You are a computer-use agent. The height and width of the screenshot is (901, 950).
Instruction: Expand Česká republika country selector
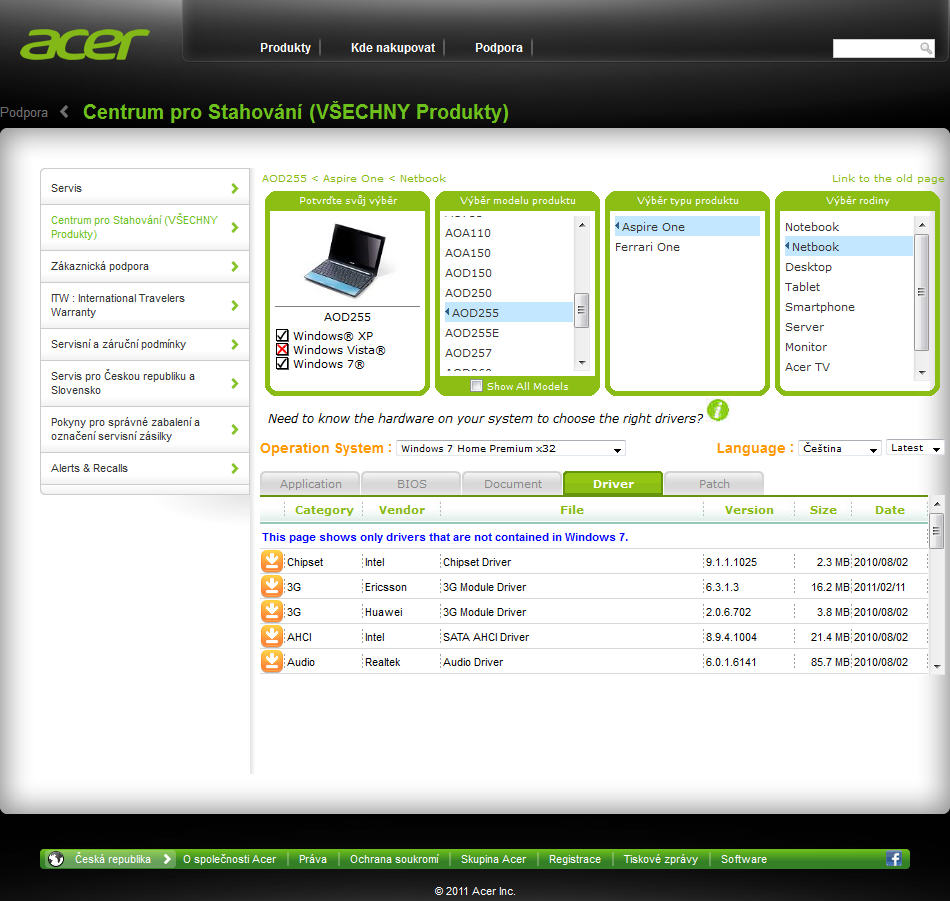coord(108,859)
